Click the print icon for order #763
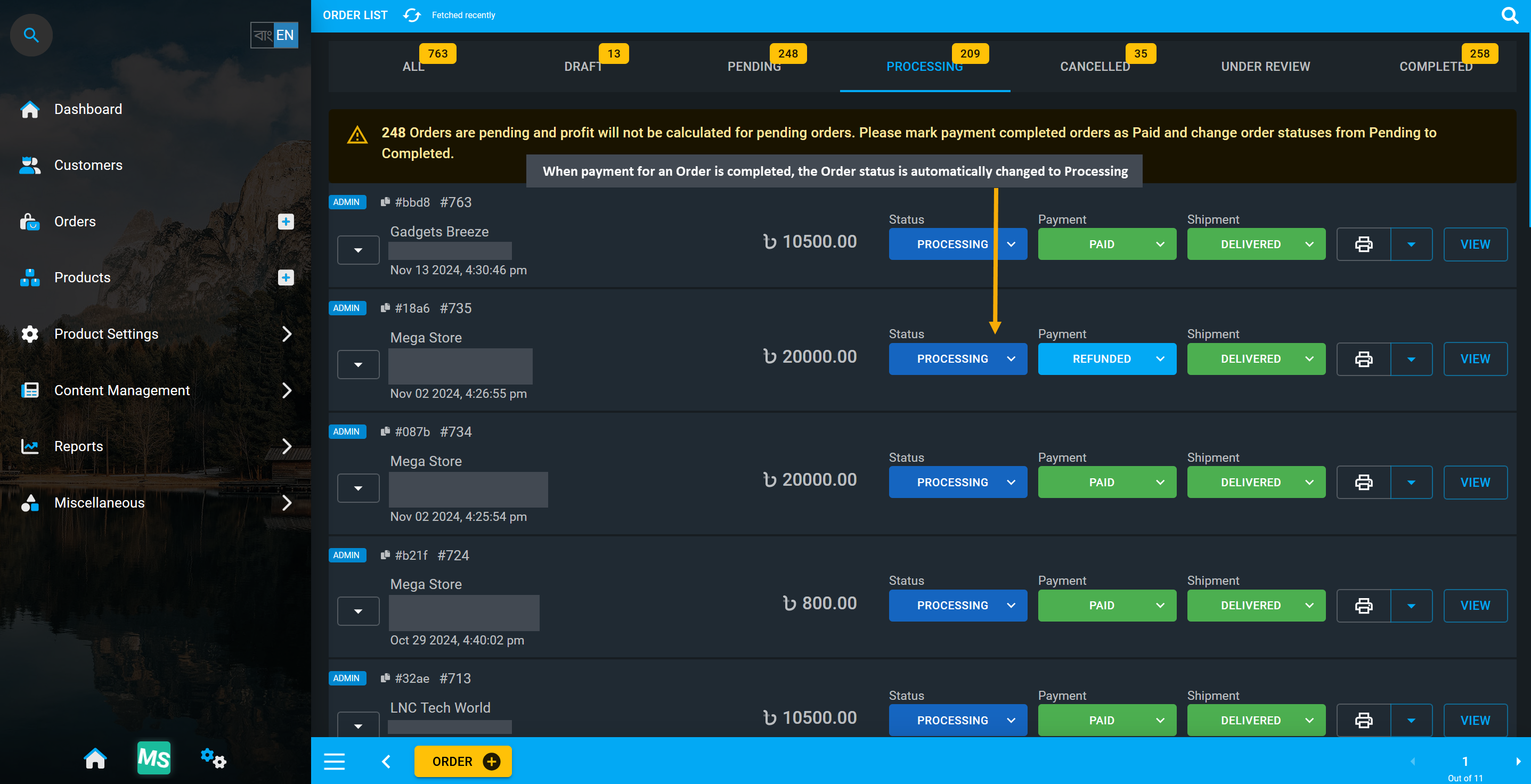The image size is (1531, 784). 1363,243
